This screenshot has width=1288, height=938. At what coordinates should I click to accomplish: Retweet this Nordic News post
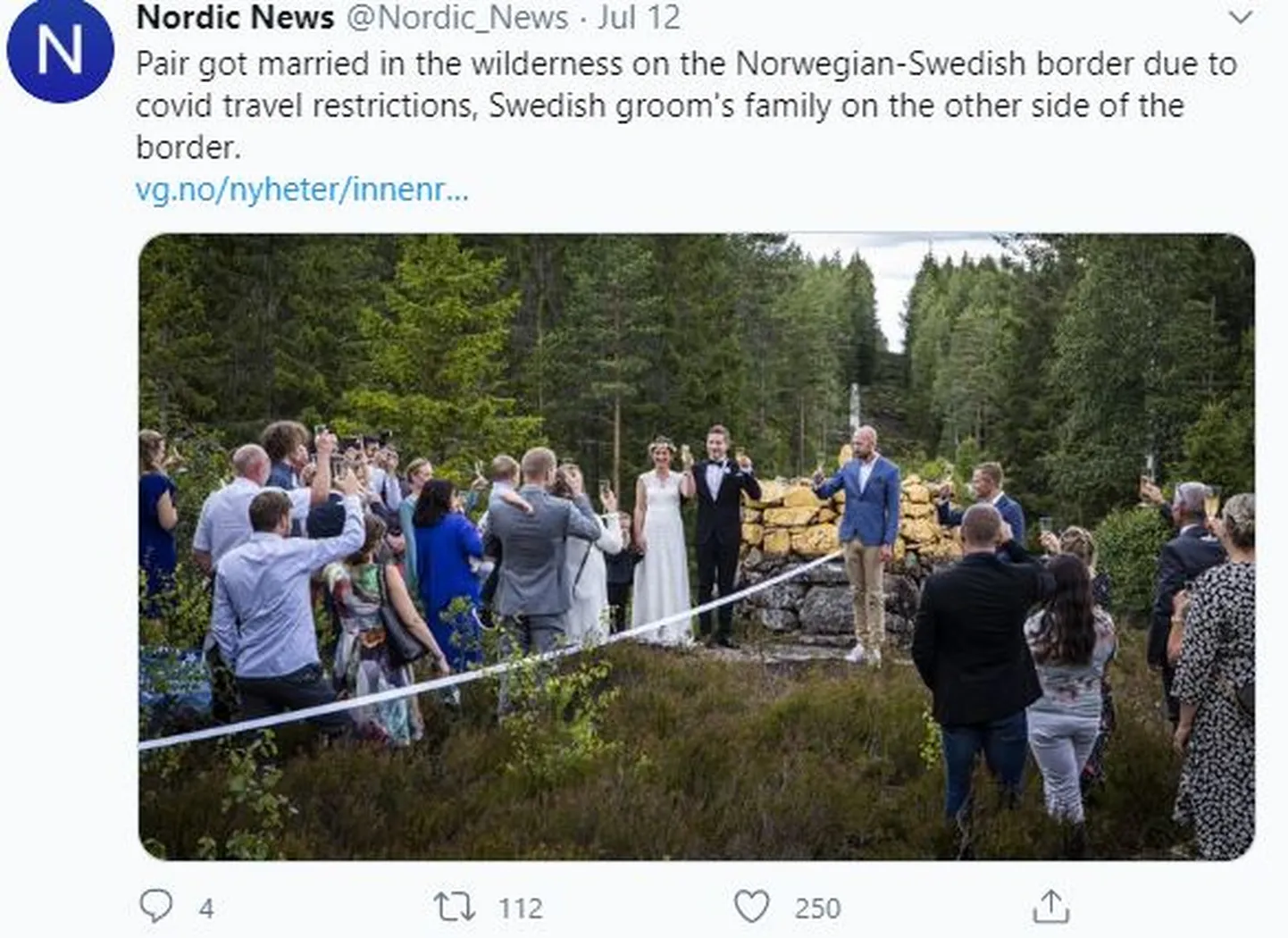tap(454, 907)
